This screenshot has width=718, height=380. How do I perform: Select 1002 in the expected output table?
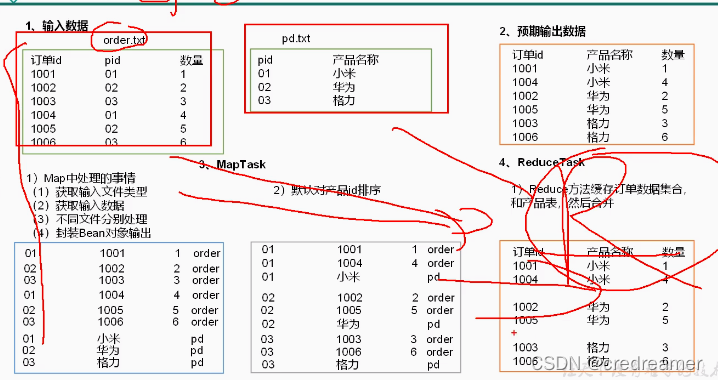click(x=525, y=96)
